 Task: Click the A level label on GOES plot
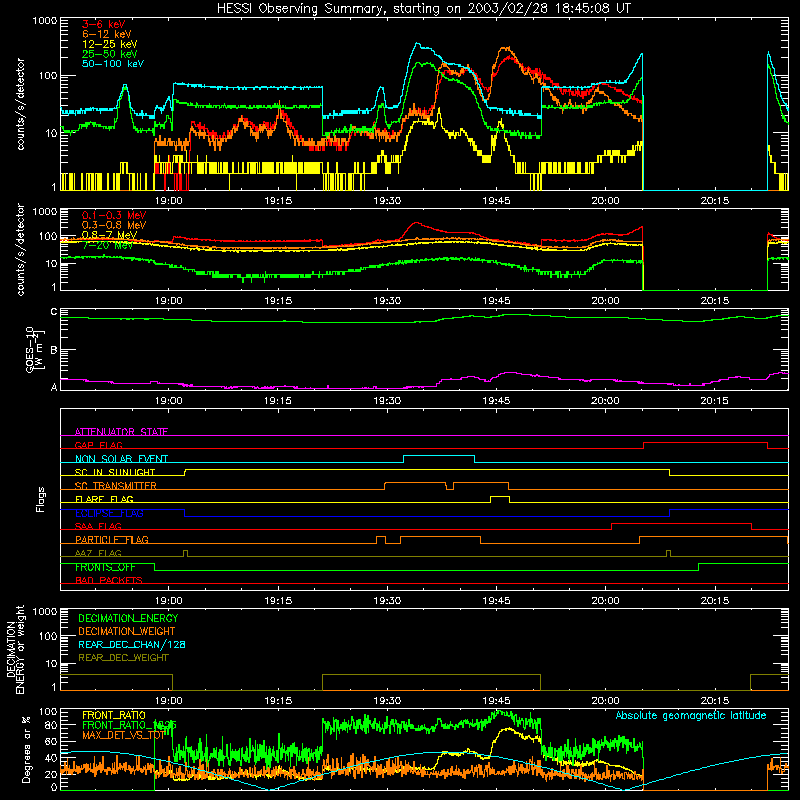coord(54,387)
